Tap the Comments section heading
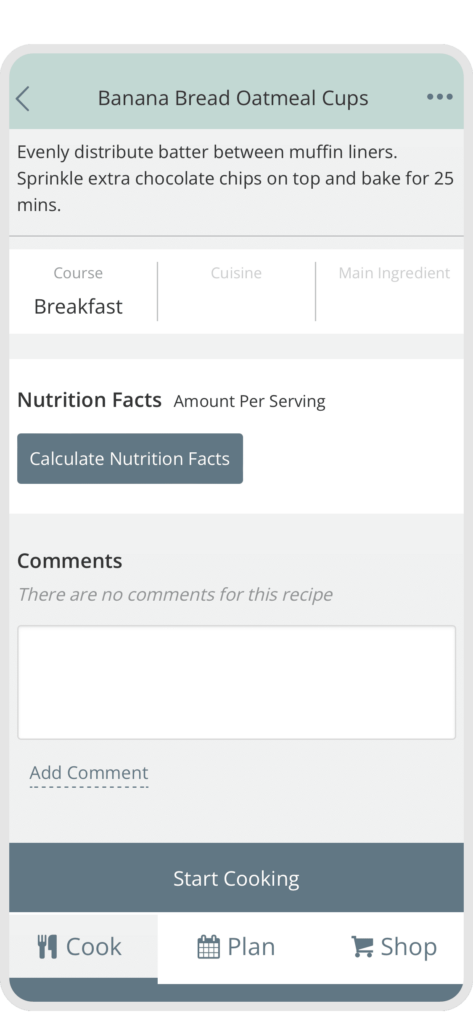Screen dimensions: 473x1024 pyautogui.click(x=69, y=561)
